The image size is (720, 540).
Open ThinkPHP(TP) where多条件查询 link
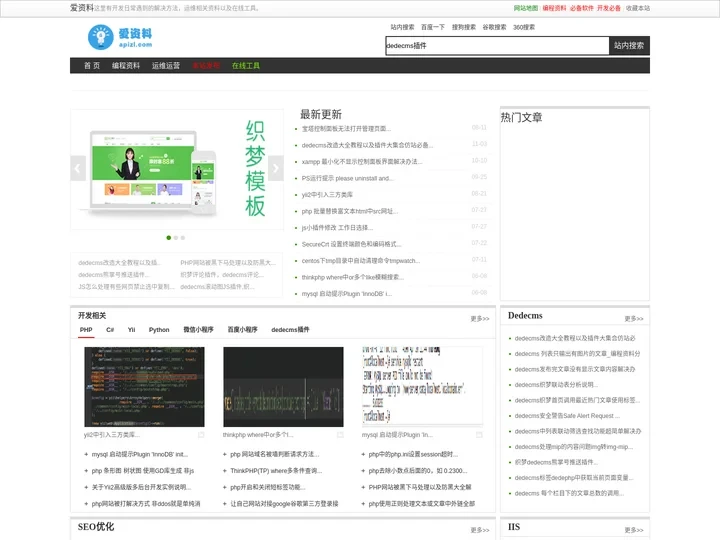tap(276, 471)
